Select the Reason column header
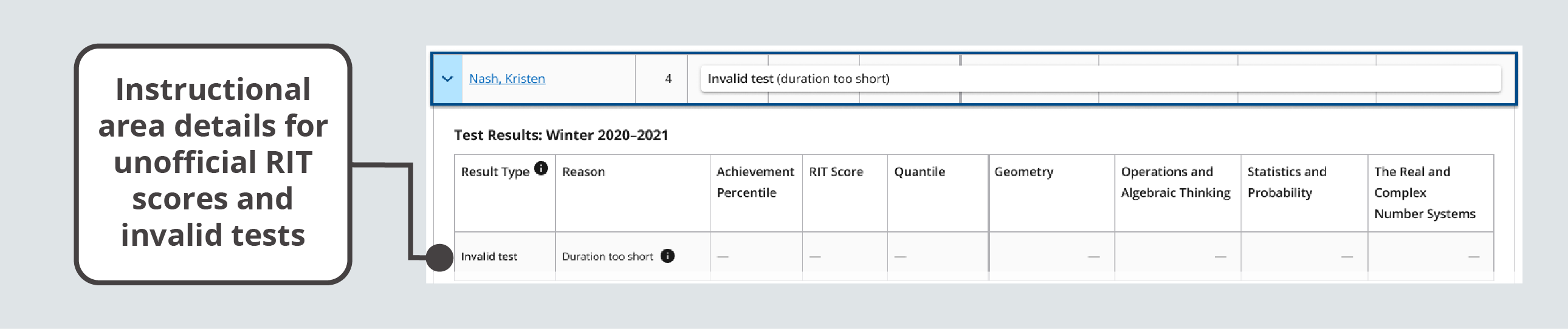This screenshot has width=1568, height=329. pyautogui.click(x=583, y=172)
